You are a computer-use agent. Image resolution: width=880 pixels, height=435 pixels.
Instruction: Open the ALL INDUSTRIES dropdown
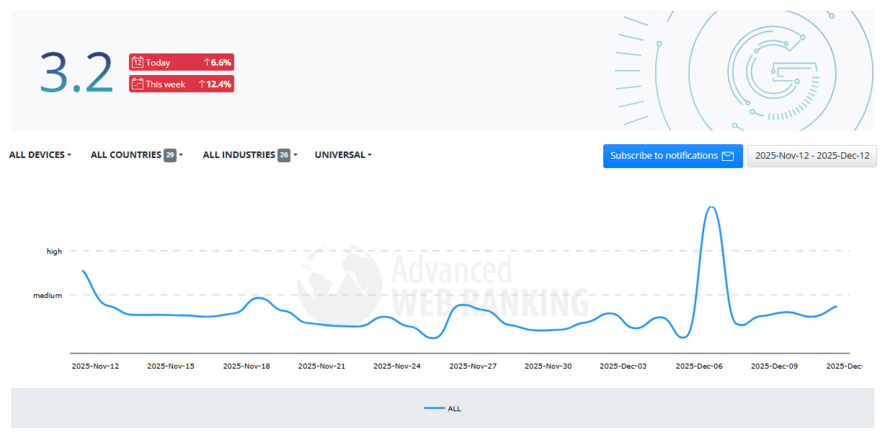click(250, 155)
